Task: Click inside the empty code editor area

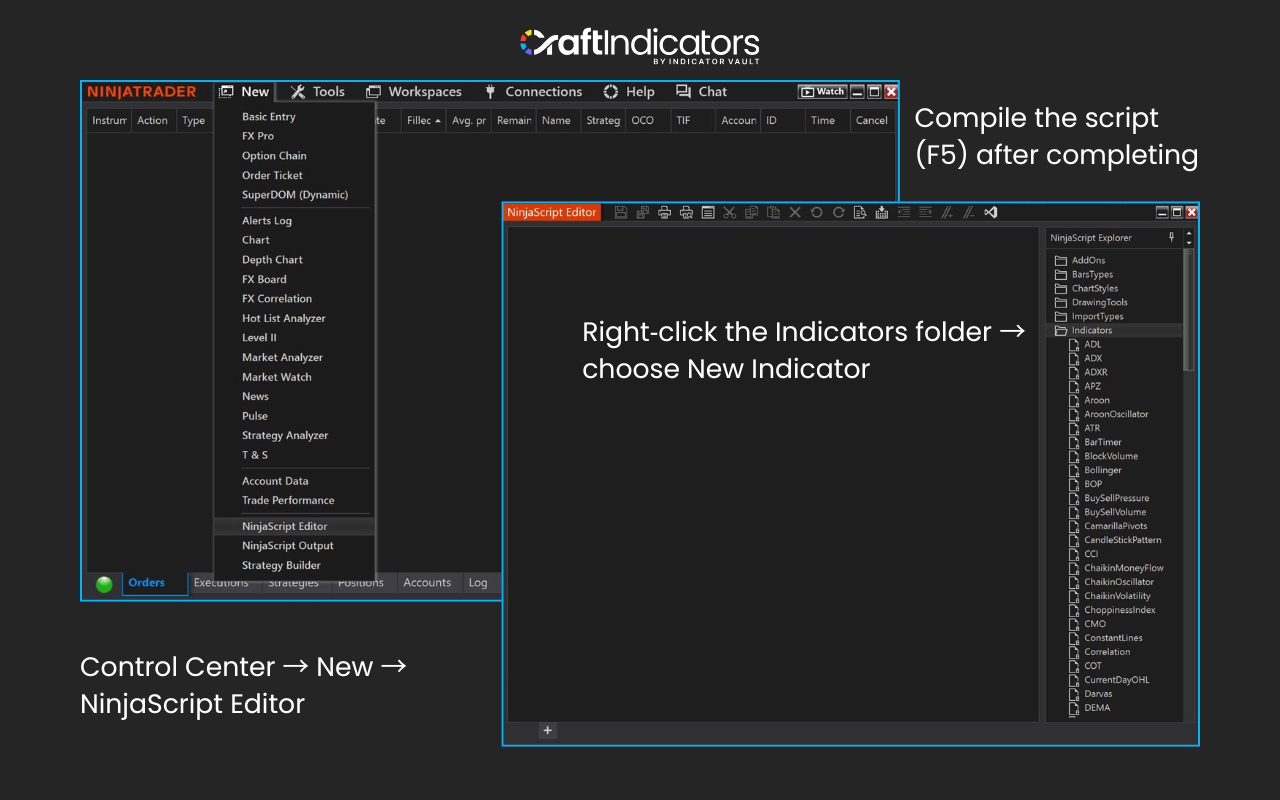Action: tap(773, 474)
